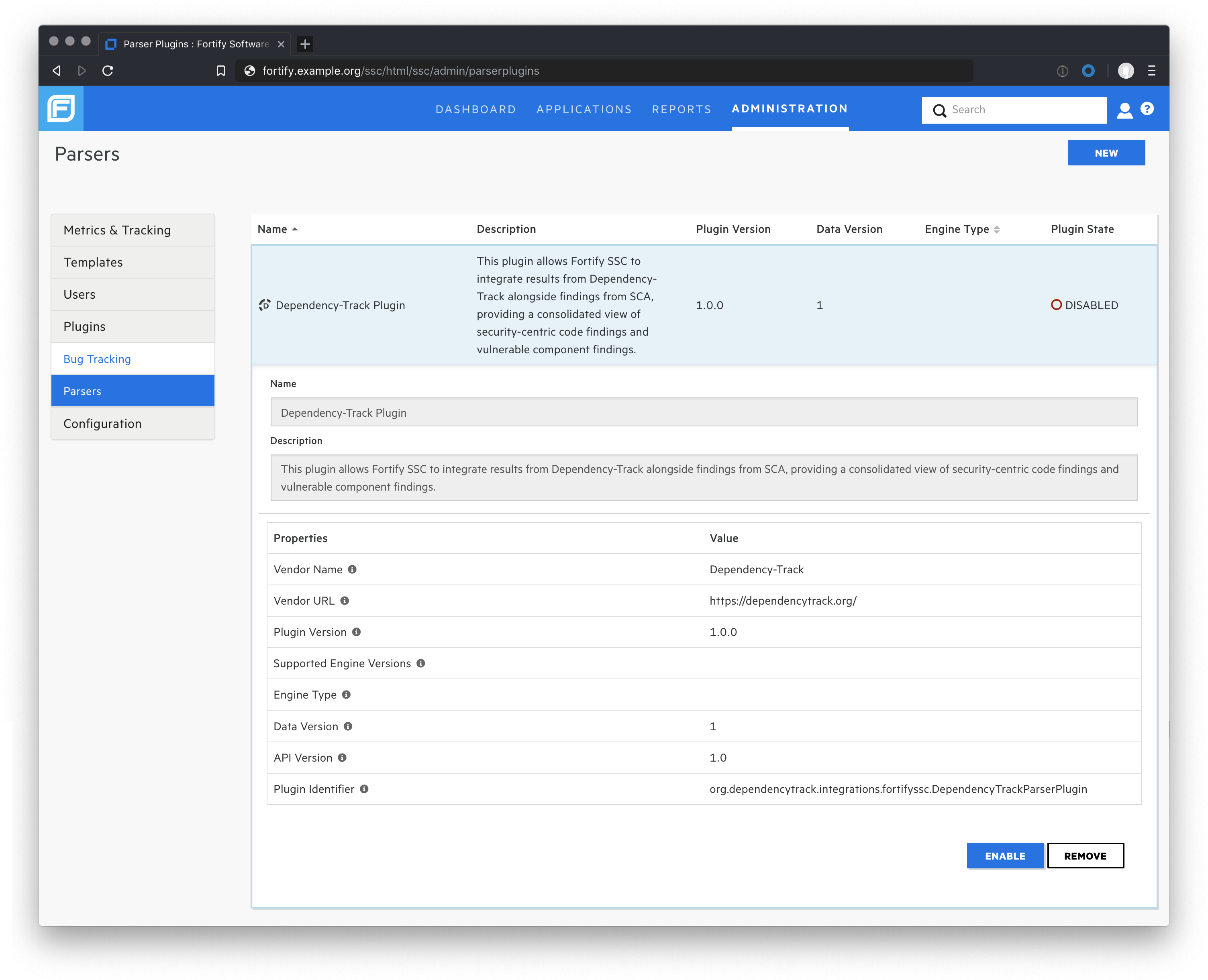Click the Parsers page heading
The height and width of the screenshot is (980, 1208).
pyautogui.click(x=87, y=154)
